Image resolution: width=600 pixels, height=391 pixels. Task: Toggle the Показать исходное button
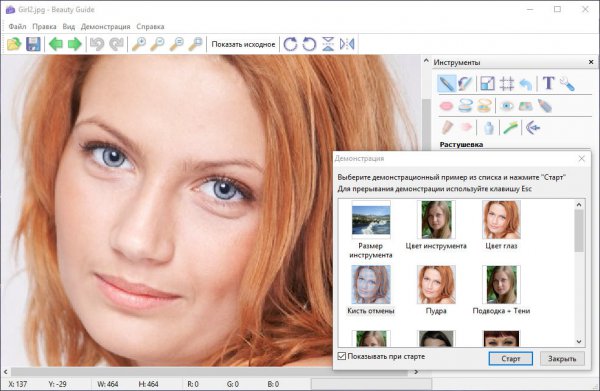click(x=243, y=44)
